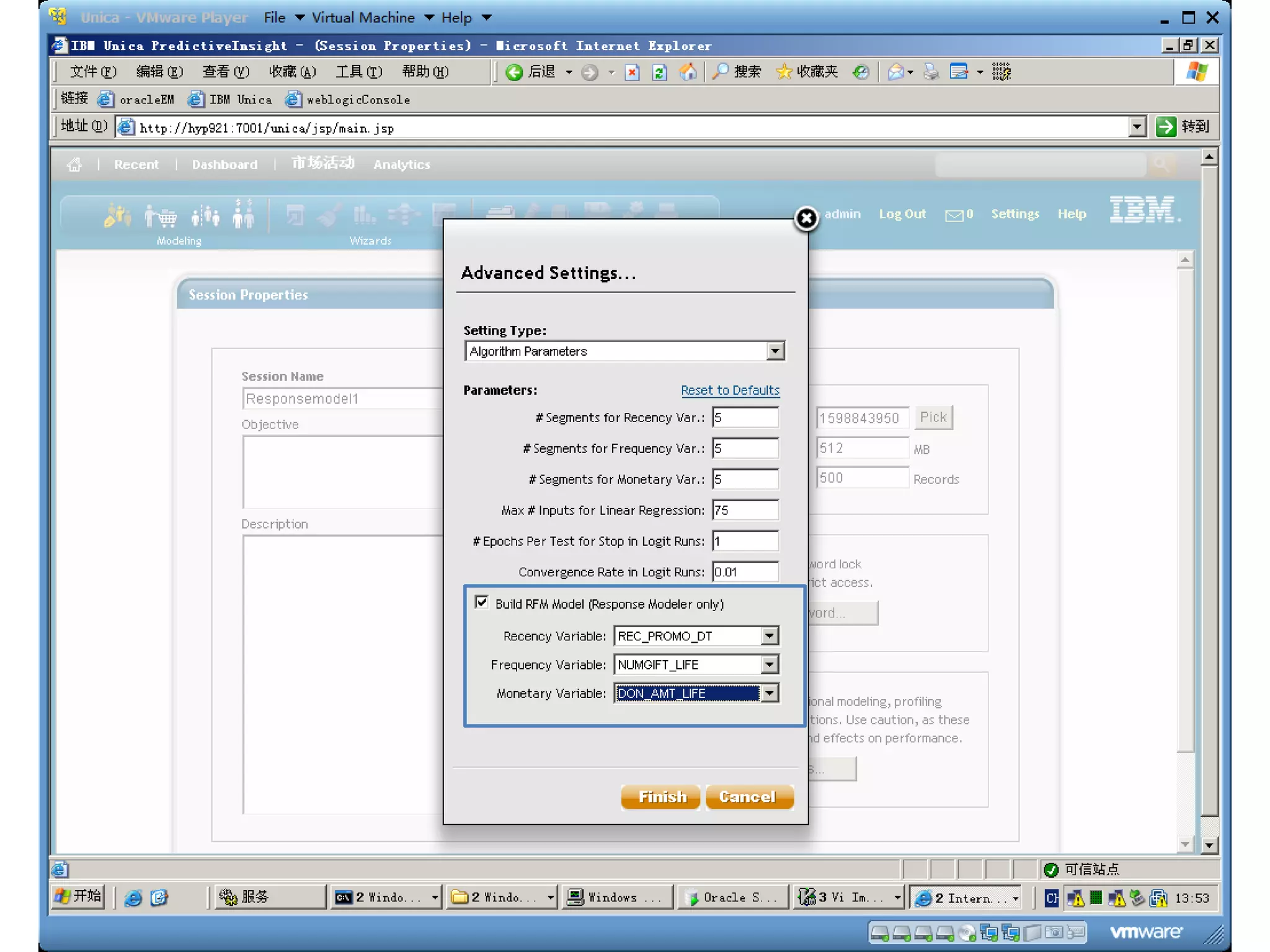Open the 工具(T) menu in IE

point(358,73)
